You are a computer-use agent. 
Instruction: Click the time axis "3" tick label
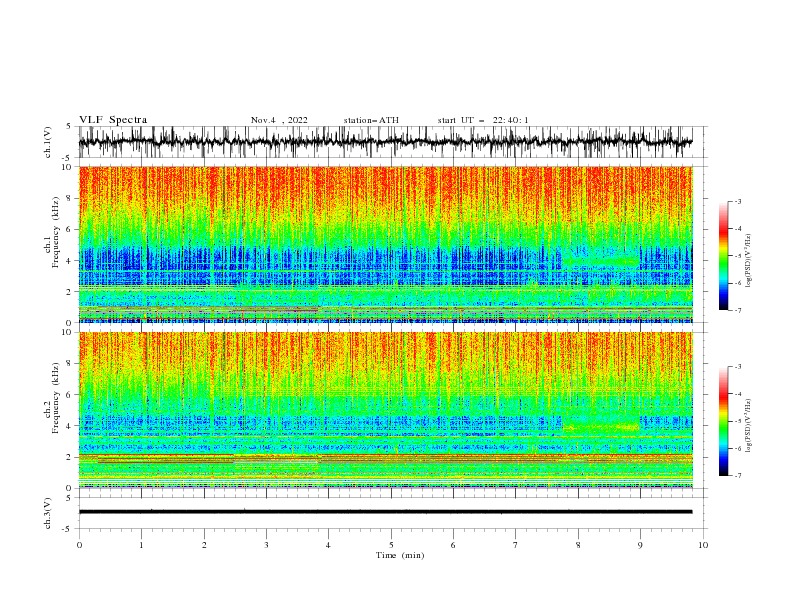click(x=266, y=545)
